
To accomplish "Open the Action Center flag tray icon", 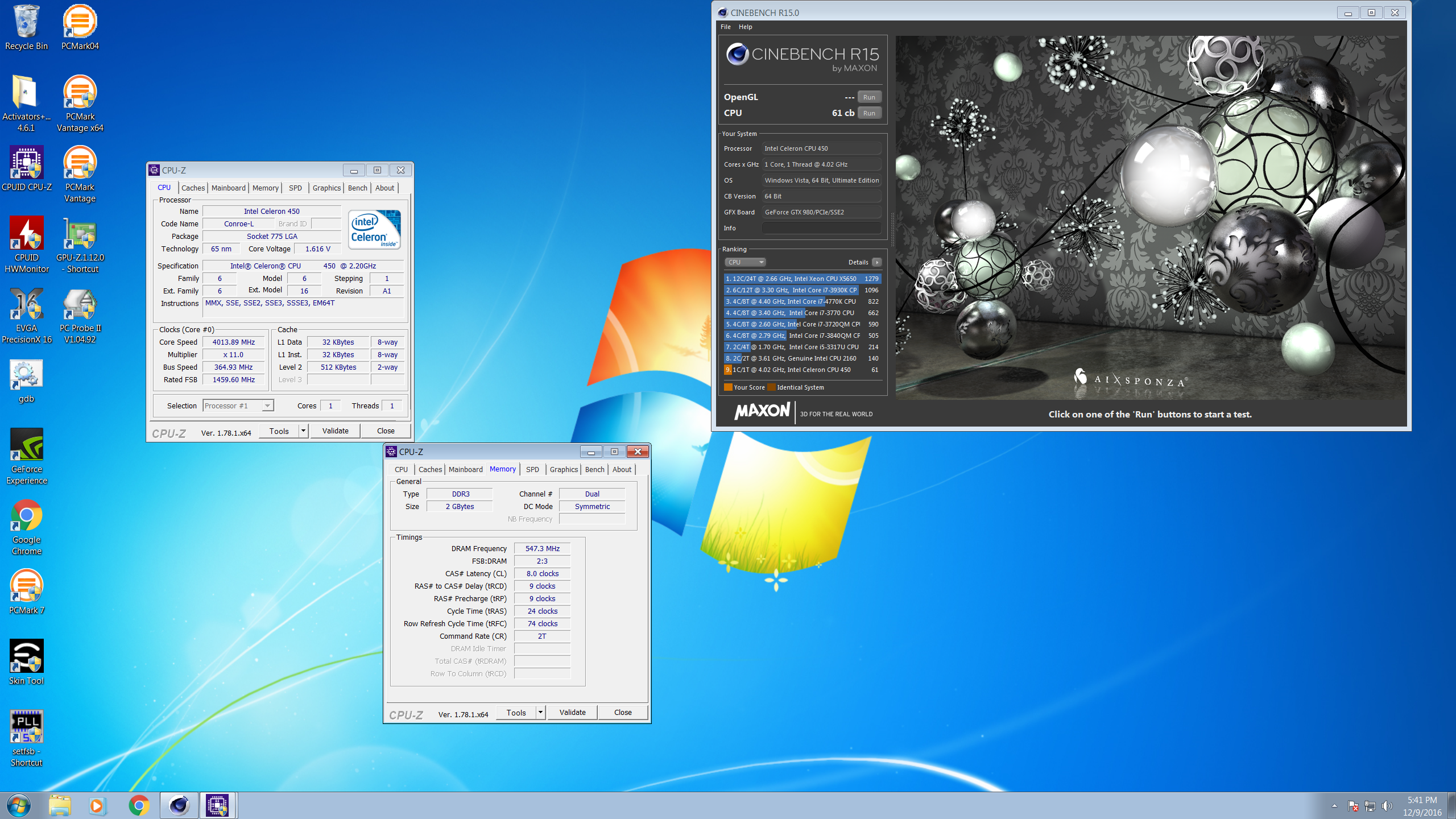I will click(x=1353, y=806).
